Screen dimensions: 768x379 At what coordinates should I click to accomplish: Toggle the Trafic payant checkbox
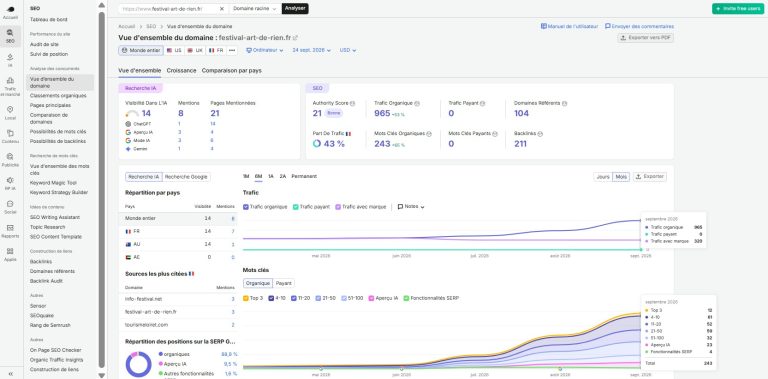click(x=296, y=207)
